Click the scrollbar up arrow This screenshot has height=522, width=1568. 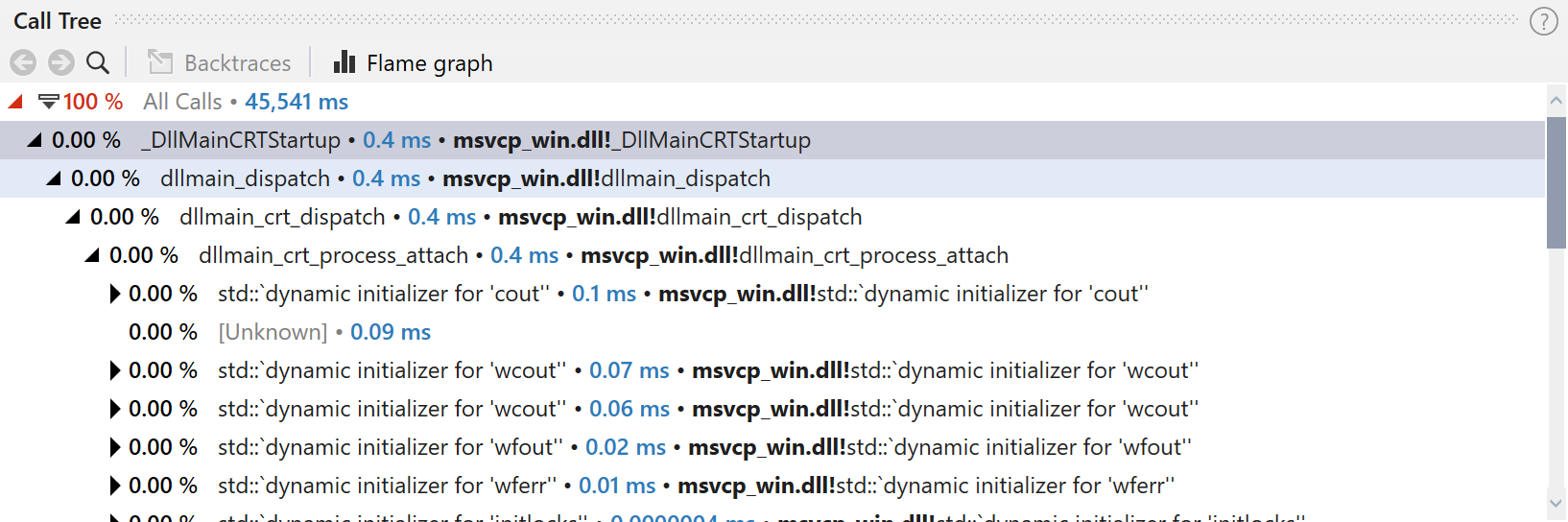(x=1556, y=100)
